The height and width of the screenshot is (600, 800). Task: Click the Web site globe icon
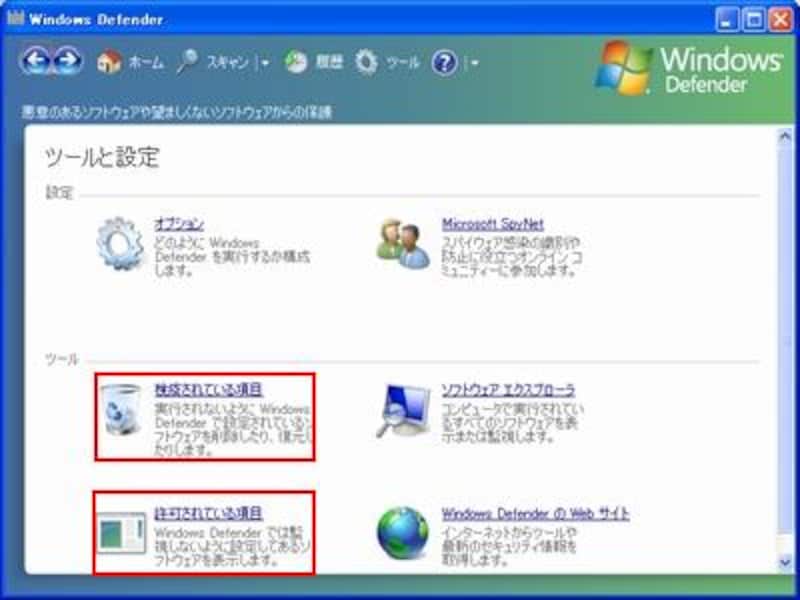[x=403, y=533]
